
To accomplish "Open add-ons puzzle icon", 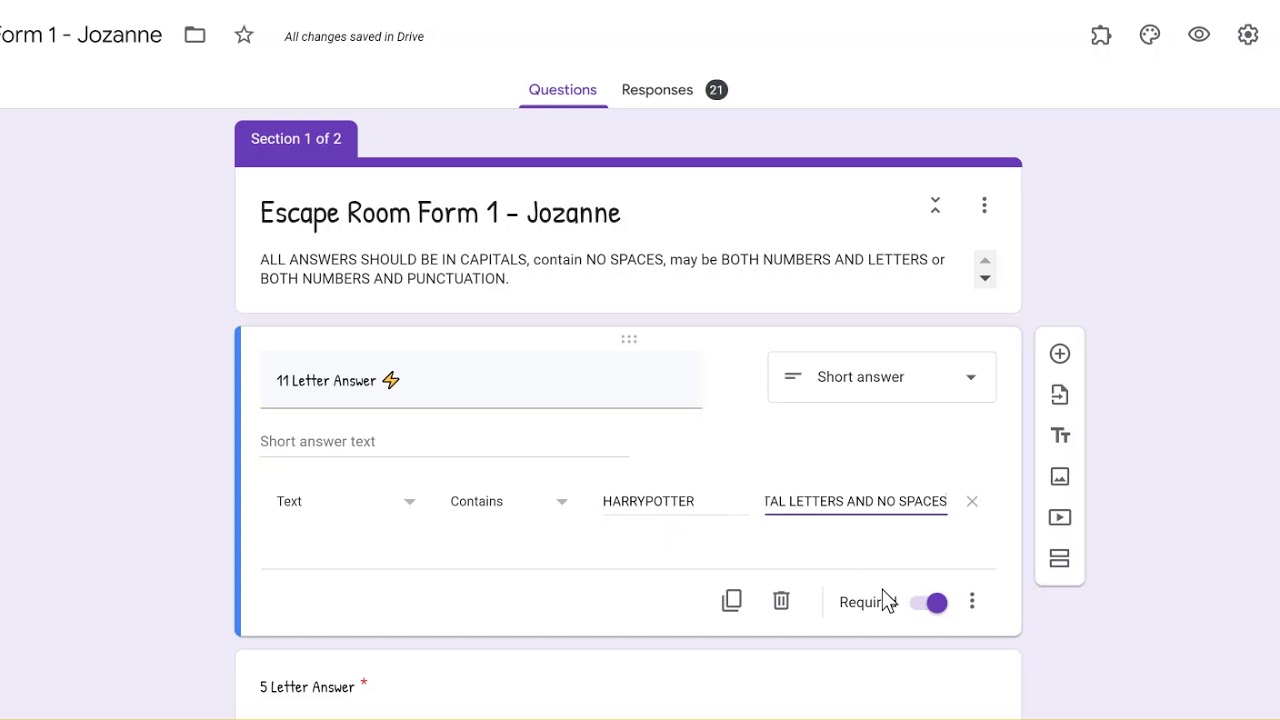I will 1101,35.
